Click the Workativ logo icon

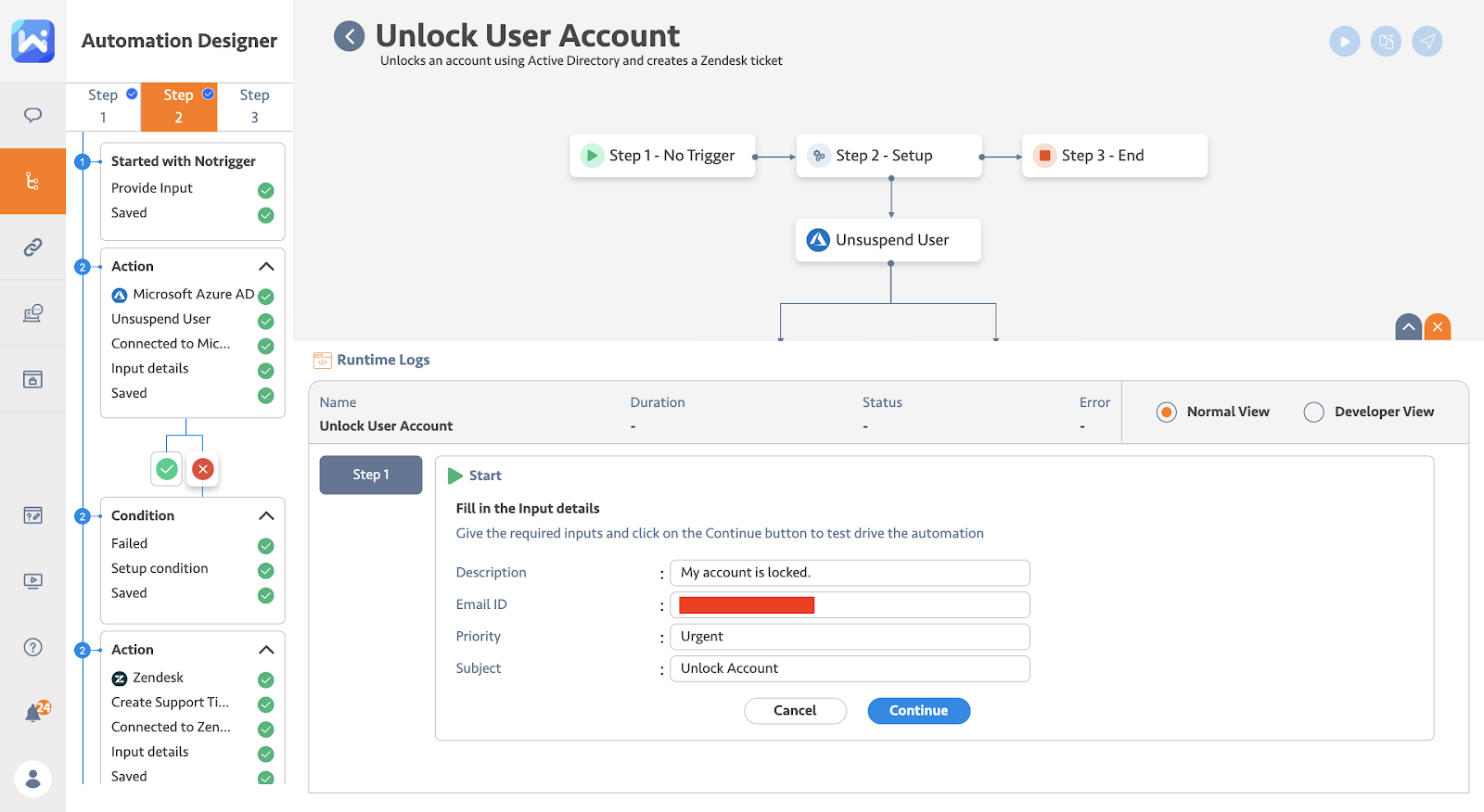pos(32,41)
